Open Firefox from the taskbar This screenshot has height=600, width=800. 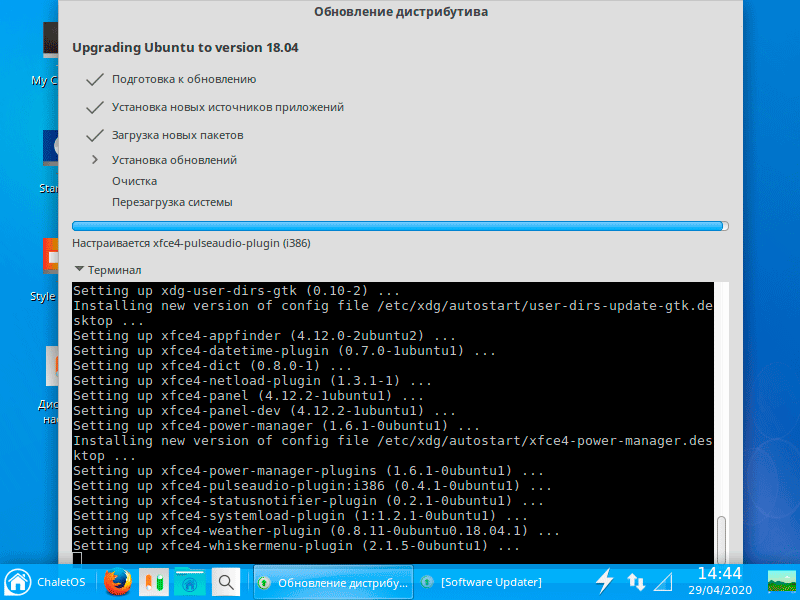(x=118, y=581)
